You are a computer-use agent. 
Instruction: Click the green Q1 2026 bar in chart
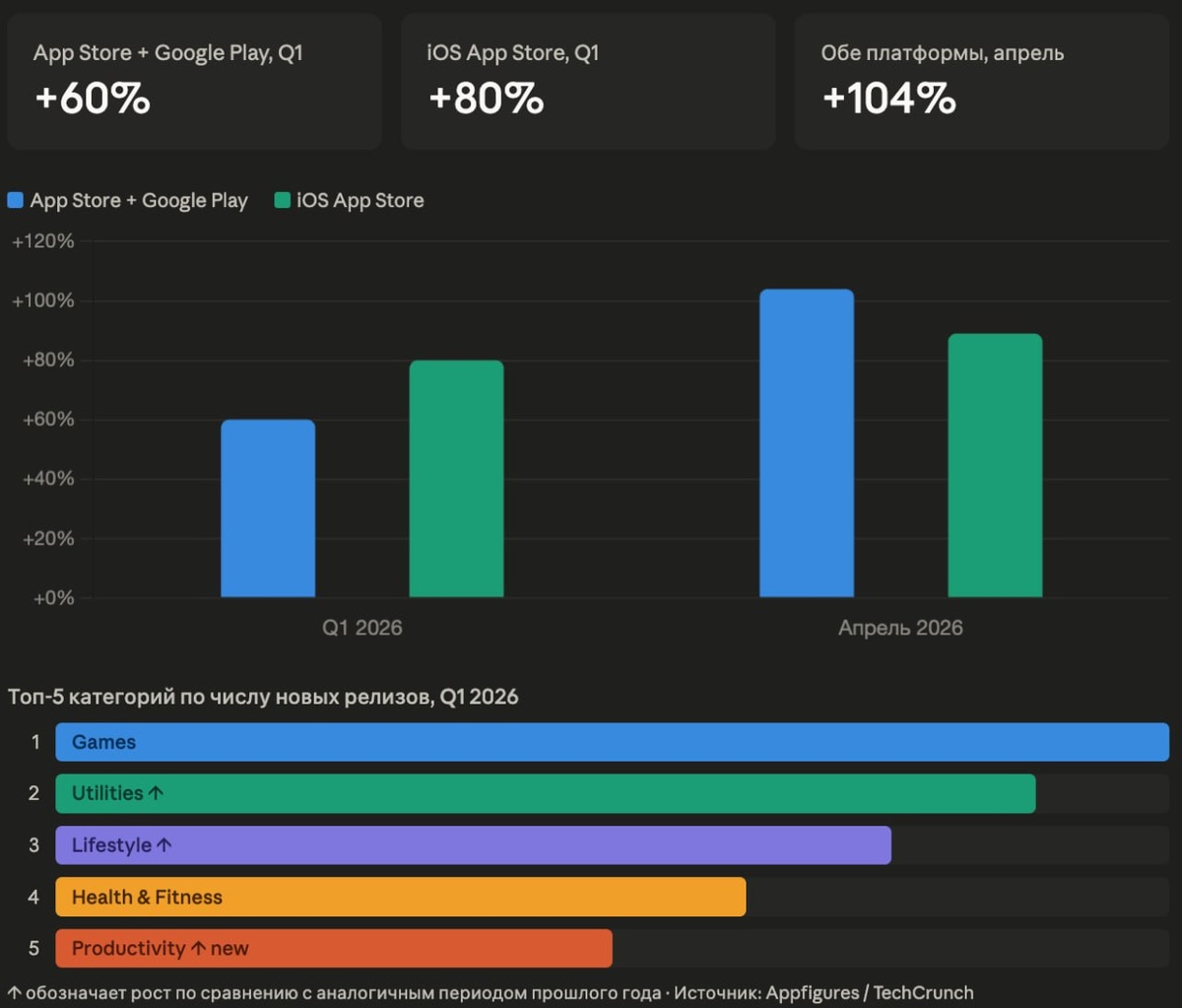click(456, 479)
